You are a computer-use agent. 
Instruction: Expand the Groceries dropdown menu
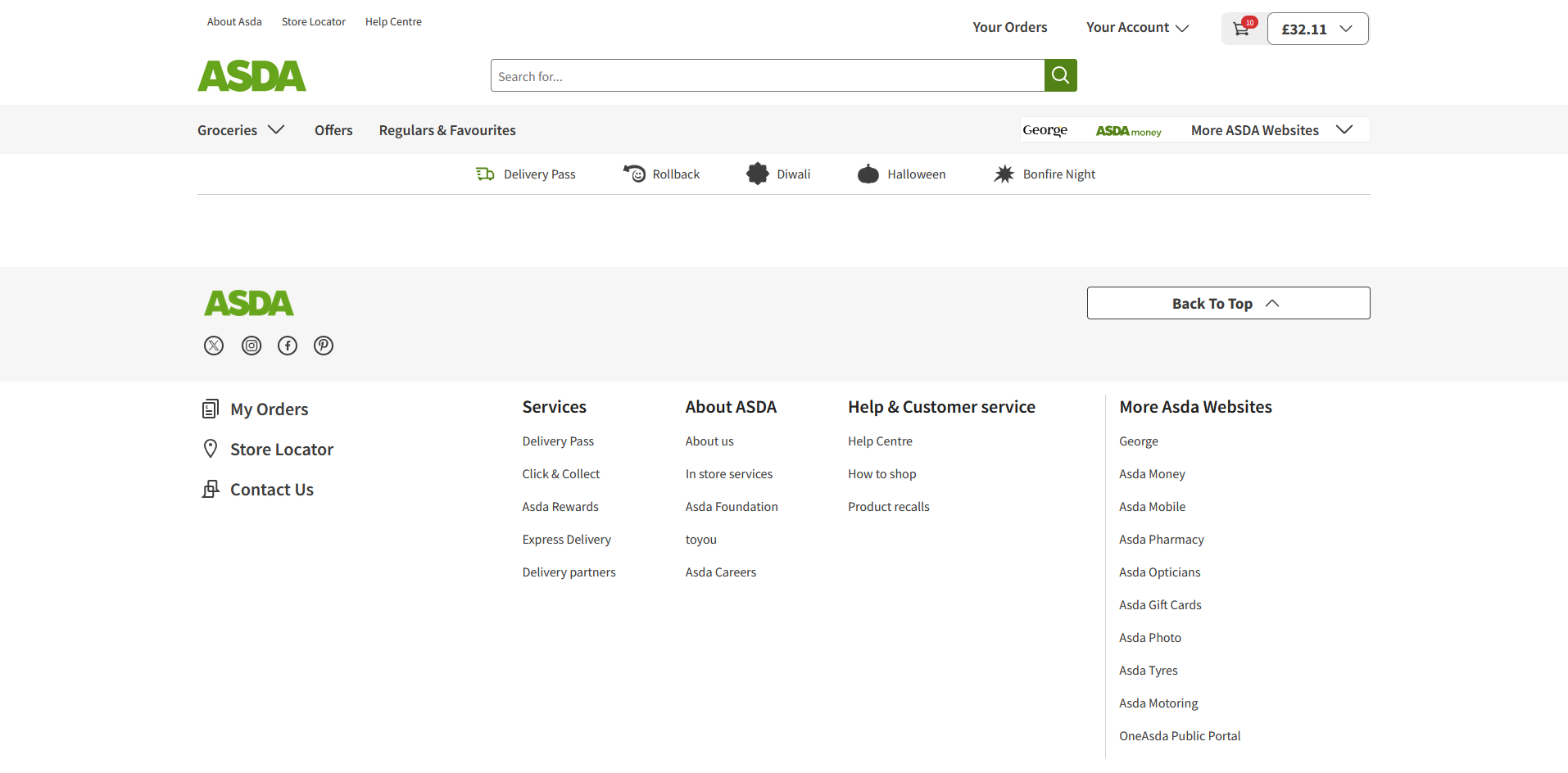240,130
